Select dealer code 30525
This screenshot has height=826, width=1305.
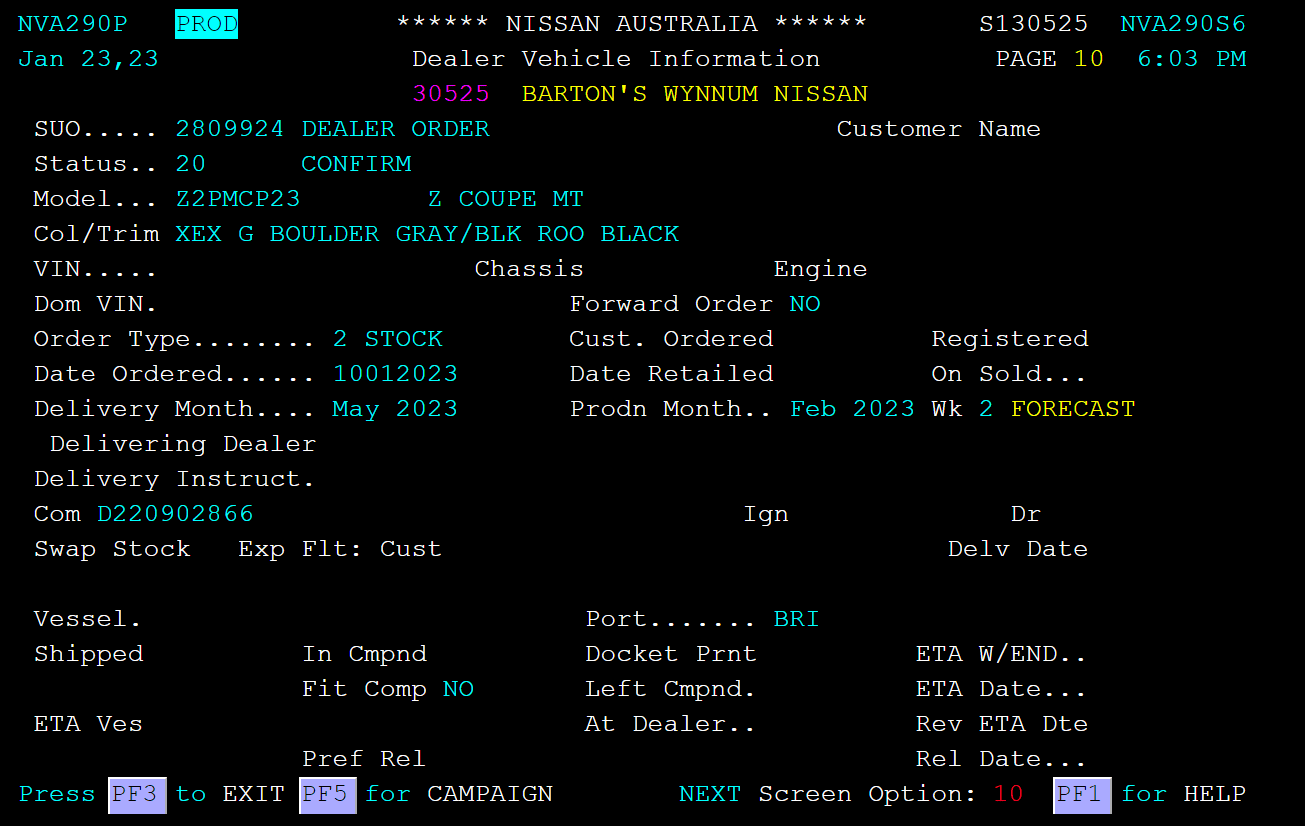point(451,94)
